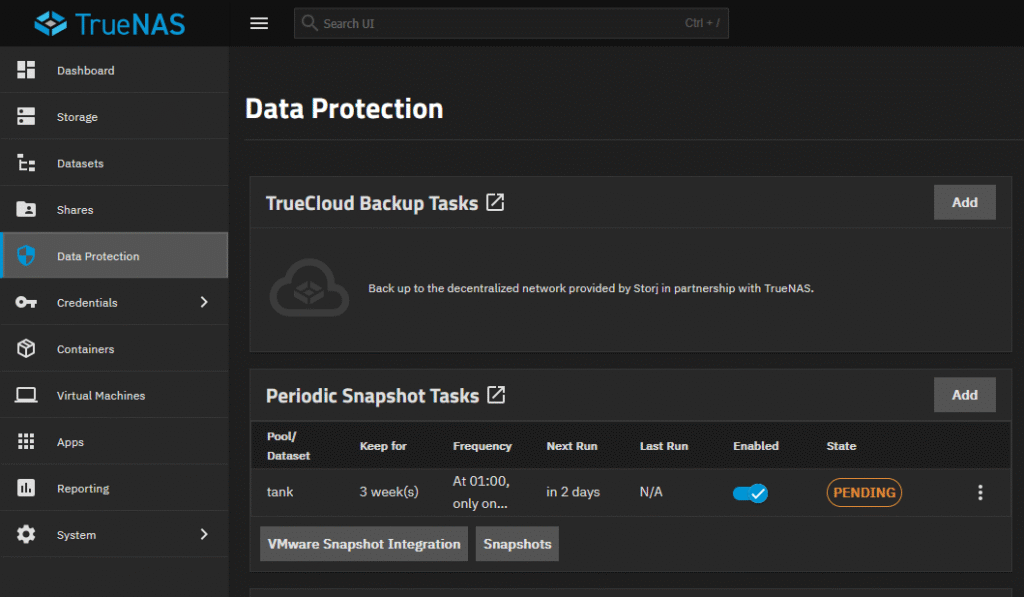Open Datasets via its tree icon
This screenshot has height=597, width=1024.
click(26, 163)
